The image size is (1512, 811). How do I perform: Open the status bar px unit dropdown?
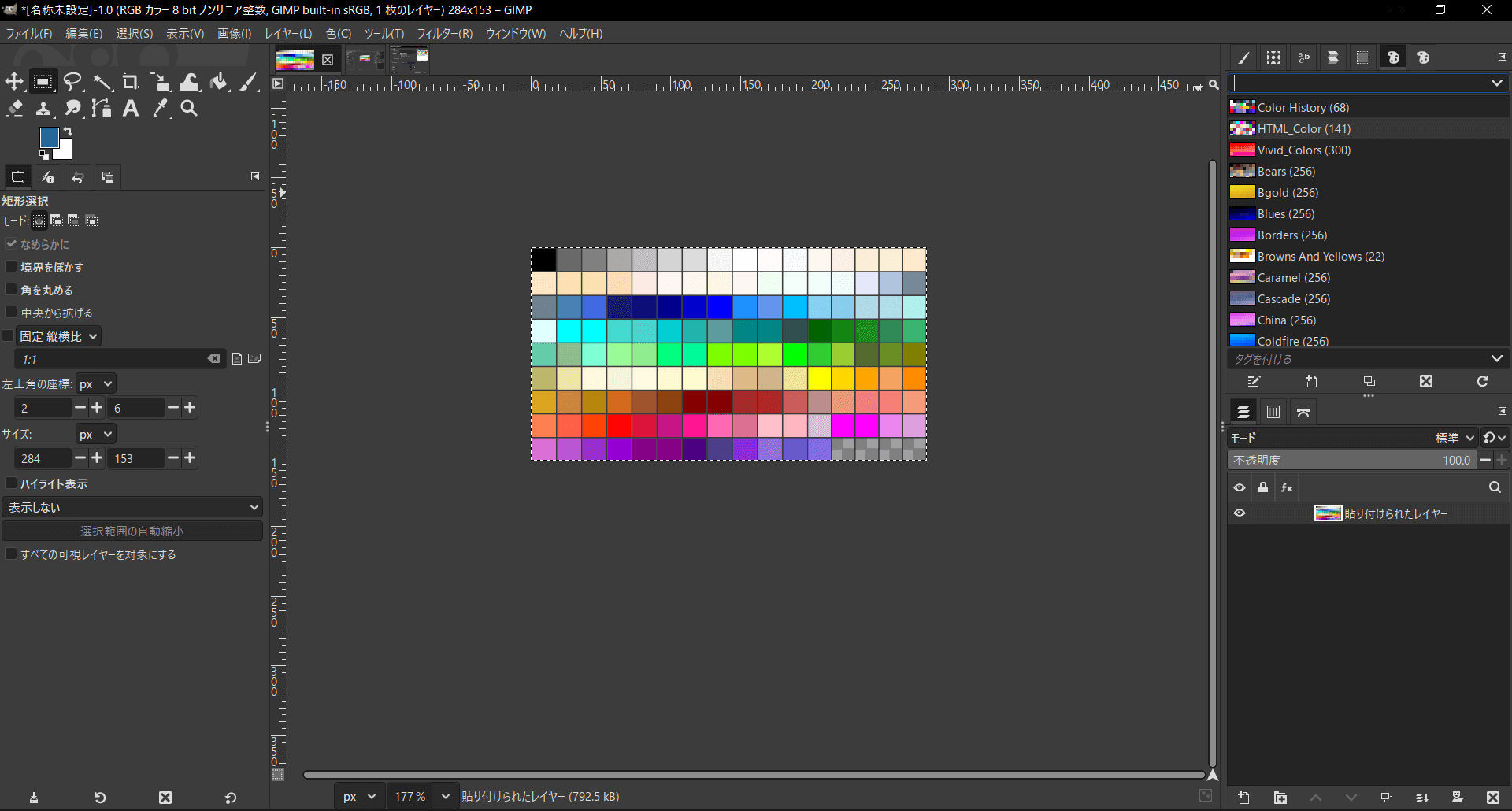(x=359, y=797)
